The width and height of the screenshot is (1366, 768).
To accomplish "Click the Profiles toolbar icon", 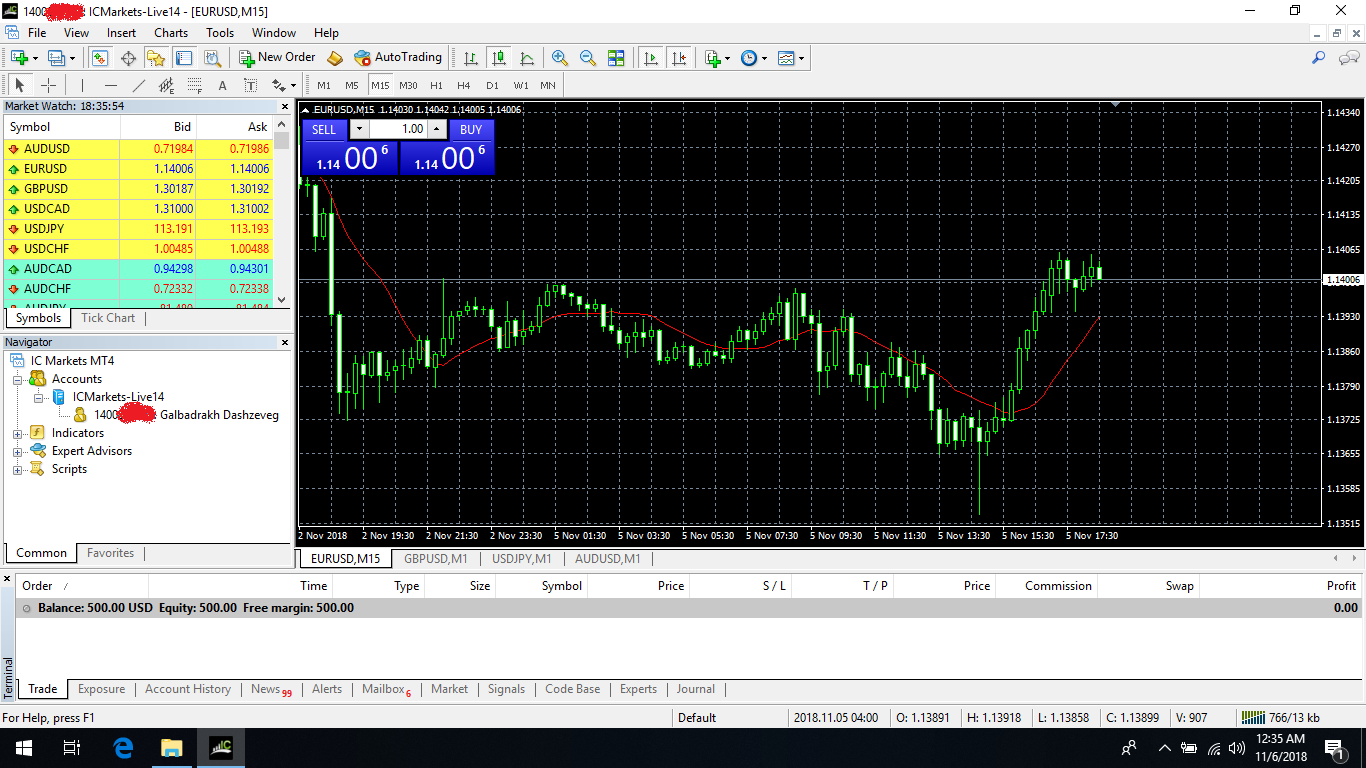I will tap(57, 58).
